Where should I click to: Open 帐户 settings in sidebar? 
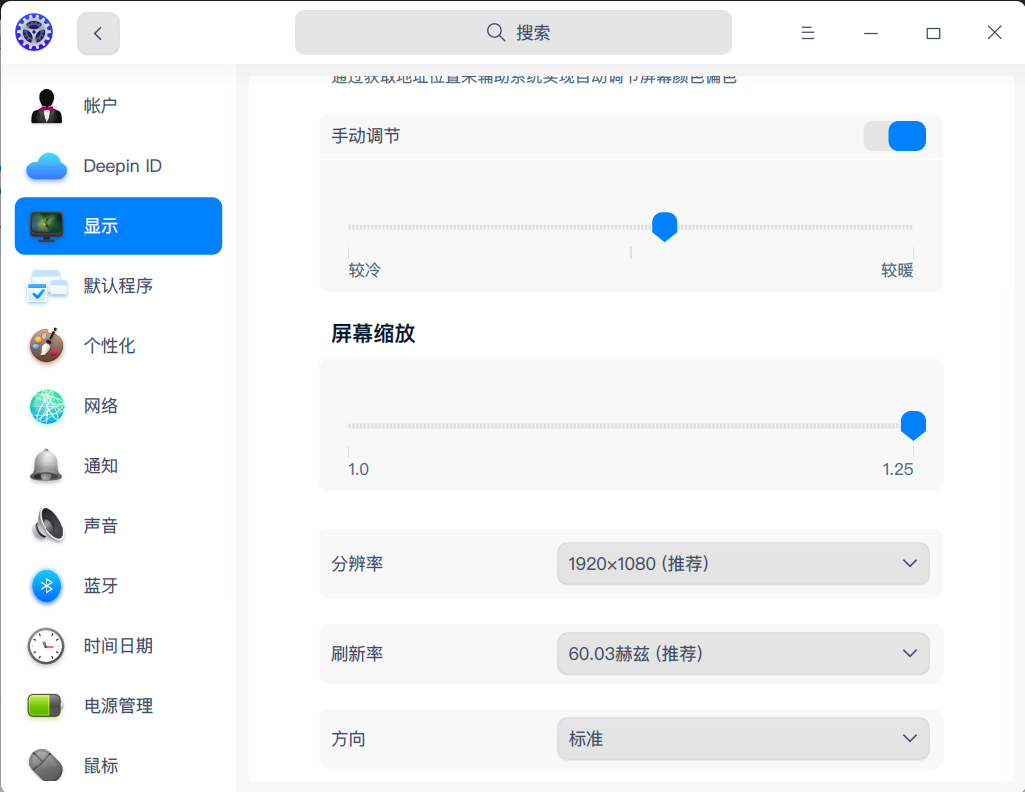click(x=118, y=106)
